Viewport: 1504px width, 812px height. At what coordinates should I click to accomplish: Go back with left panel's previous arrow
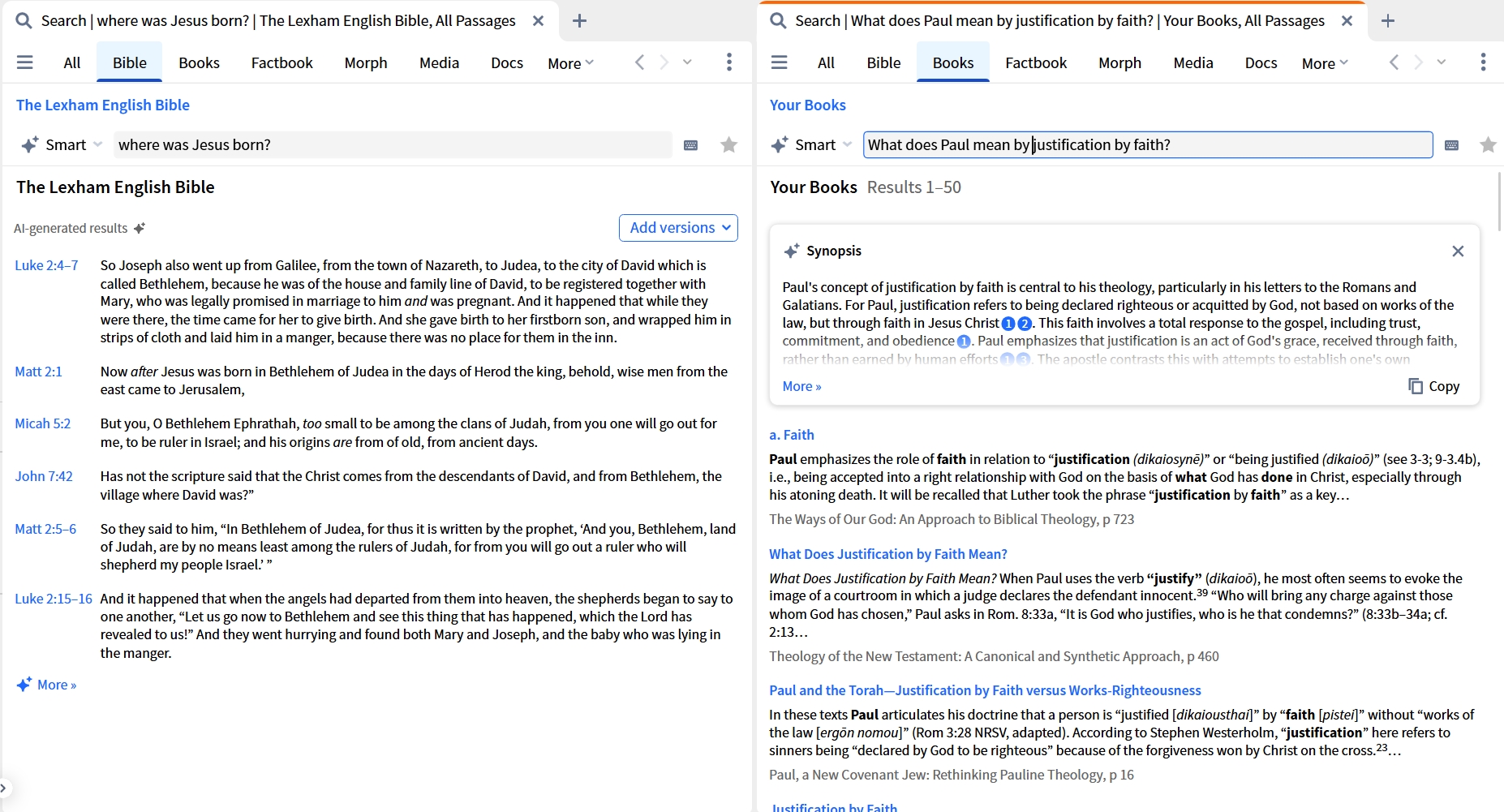(639, 62)
